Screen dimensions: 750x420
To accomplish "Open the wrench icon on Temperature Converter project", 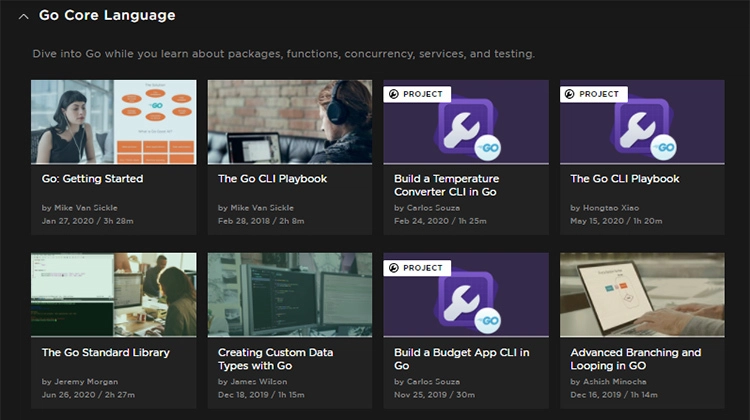I will 461,129.
